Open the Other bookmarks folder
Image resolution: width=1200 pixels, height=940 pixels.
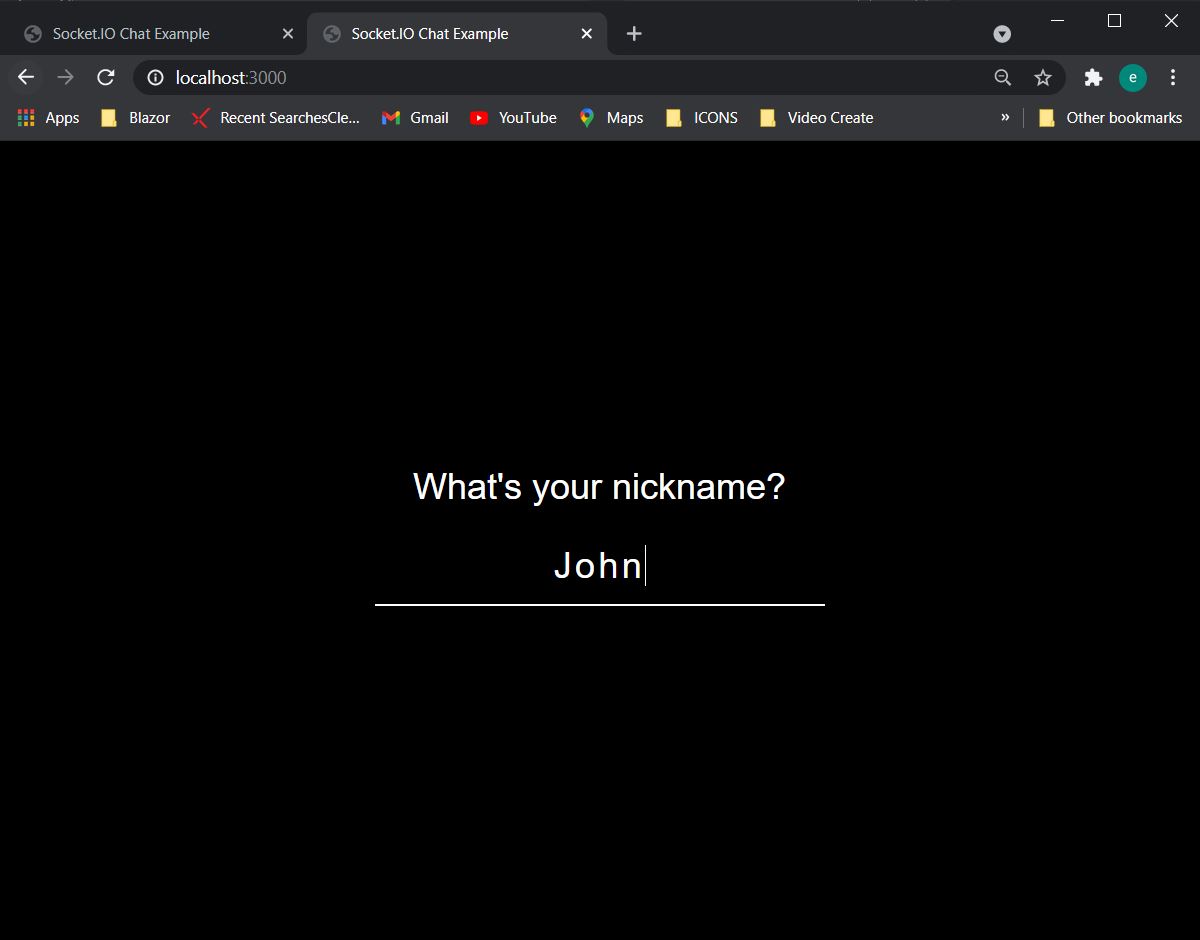tap(1110, 117)
